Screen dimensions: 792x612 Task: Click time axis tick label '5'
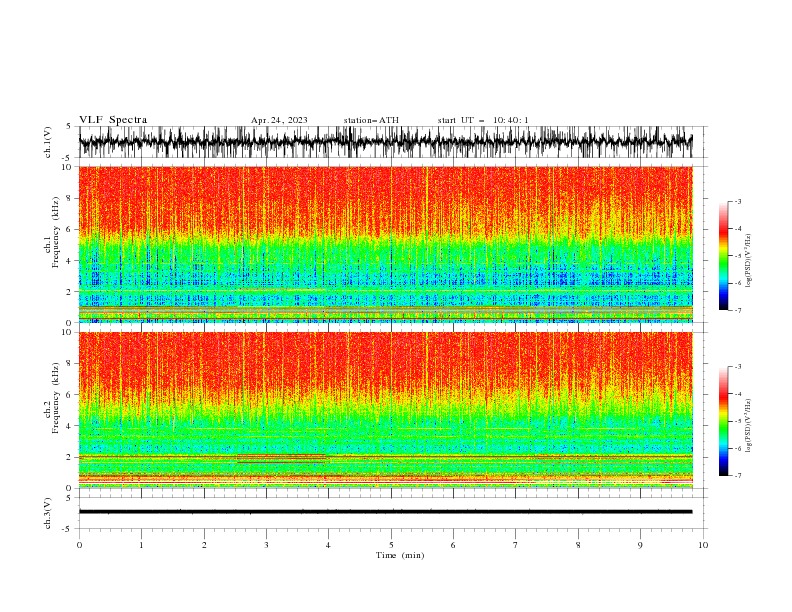point(391,545)
